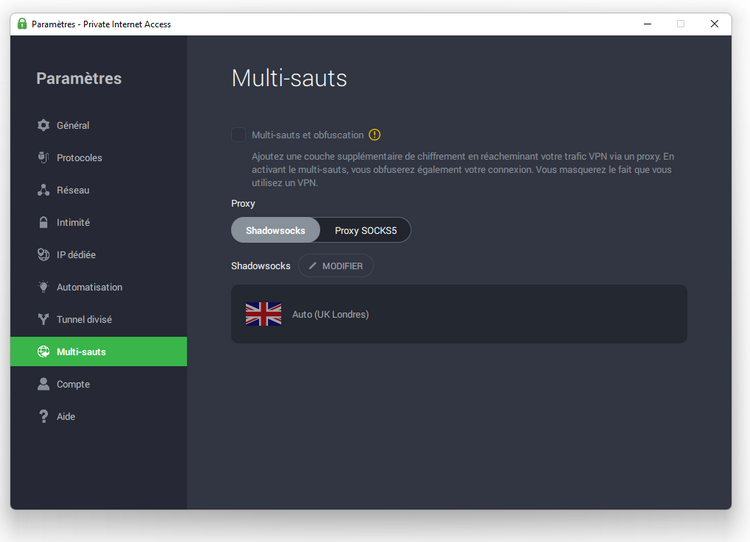The height and width of the screenshot is (542, 750).
Task: Click the Auto (UK Londres) text
Action: (x=331, y=314)
